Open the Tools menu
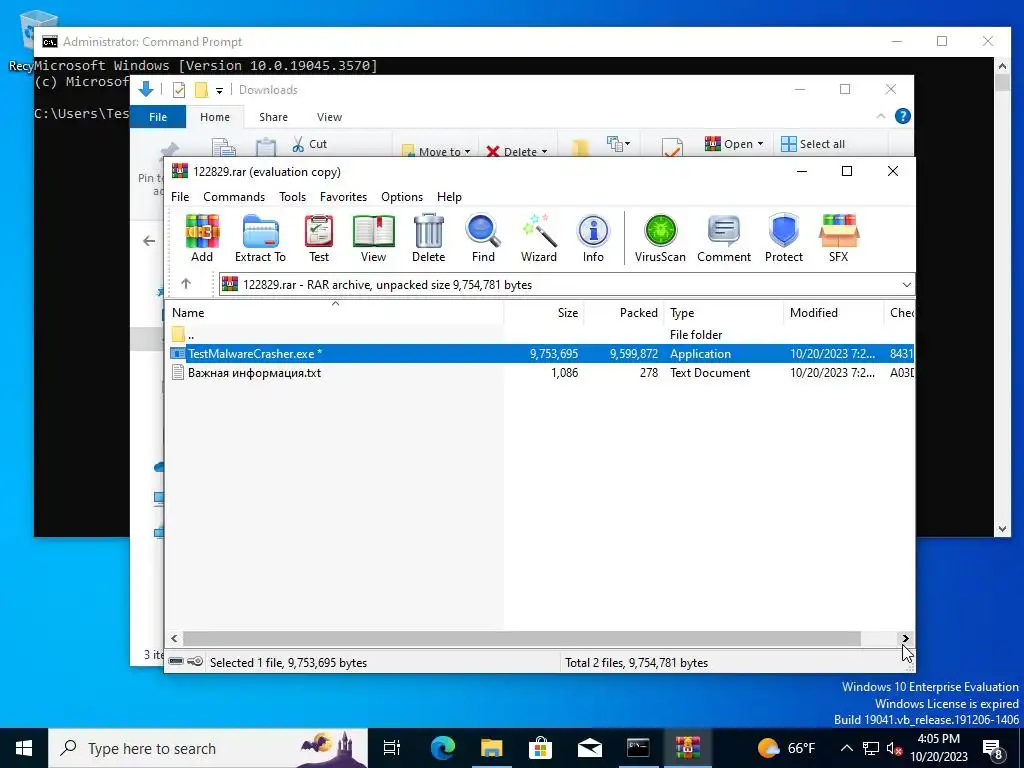 [x=293, y=197]
